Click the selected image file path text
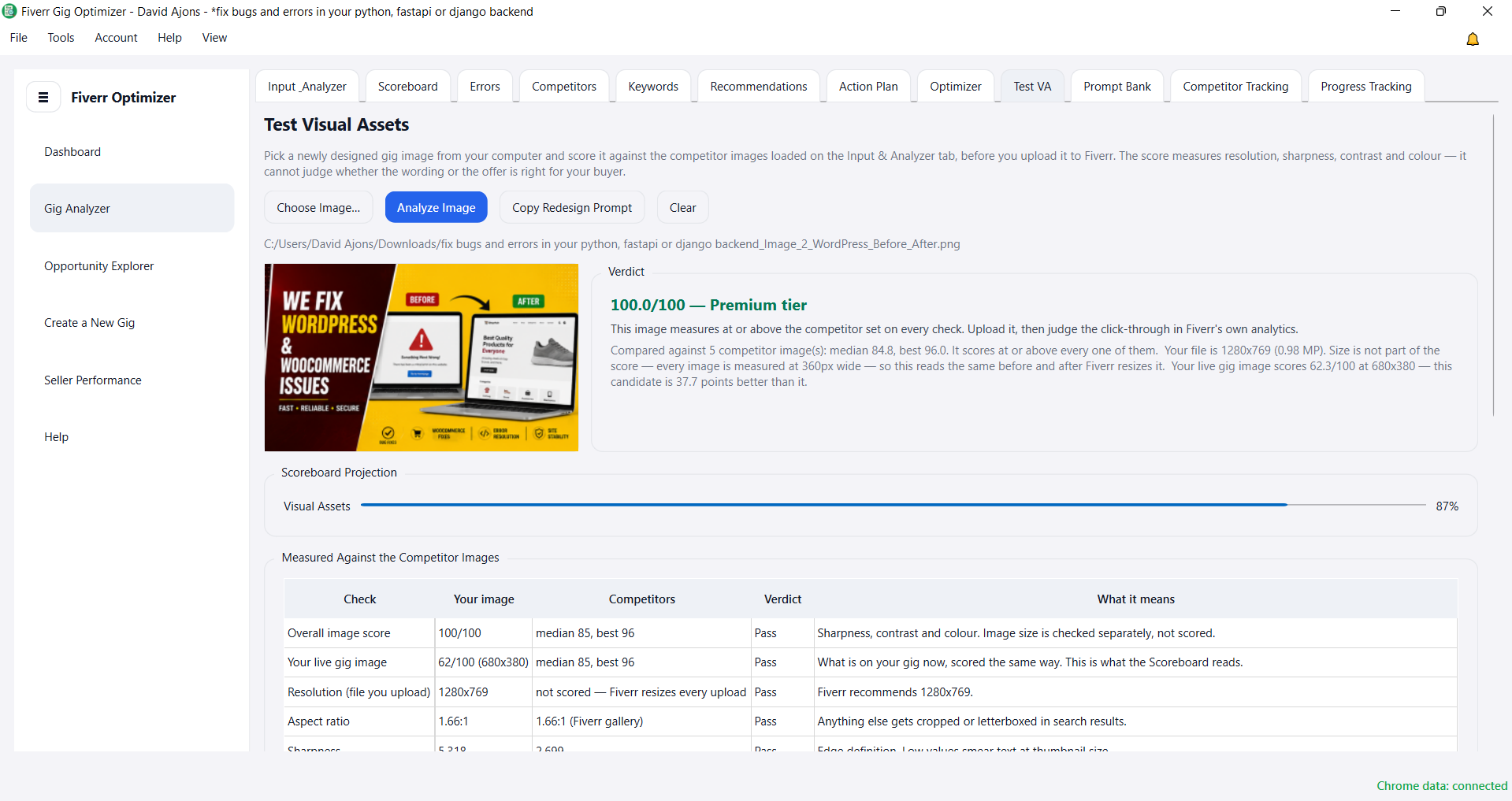Image resolution: width=1512 pixels, height=801 pixels. coord(612,244)
